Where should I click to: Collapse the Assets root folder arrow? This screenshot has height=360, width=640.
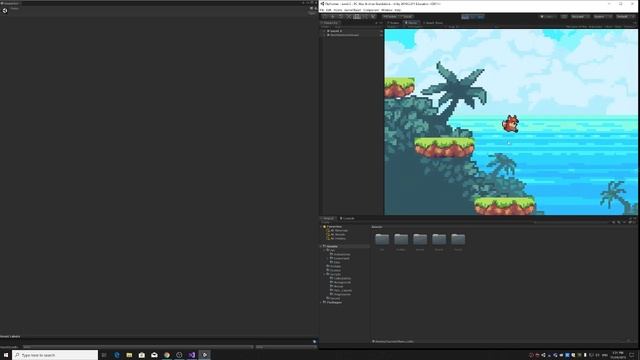[321, 246]
